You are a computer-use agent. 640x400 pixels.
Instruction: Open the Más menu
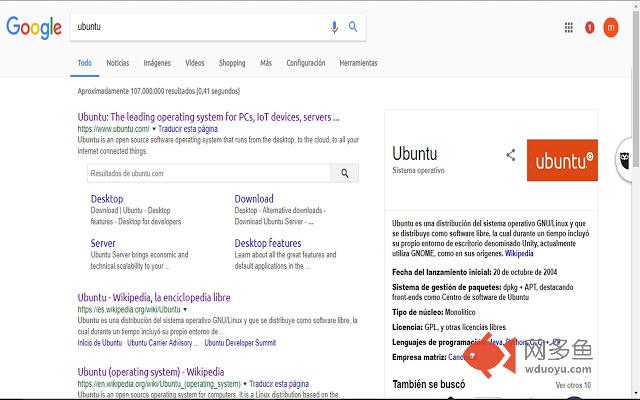pos(266,63)
